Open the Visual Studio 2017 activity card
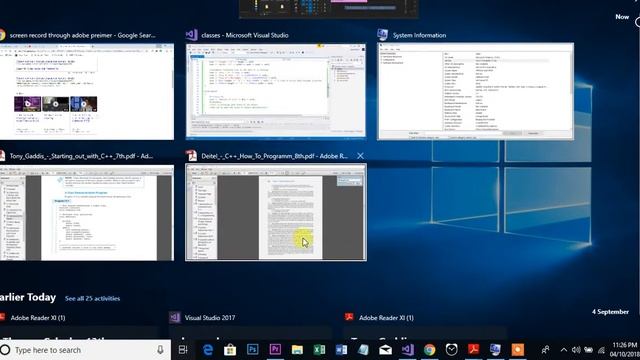Screen dimensions: 640x360 [251, 327]
